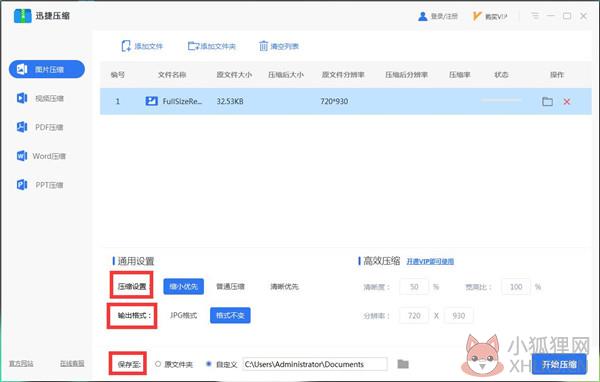Open the hamburger menu icon in title bar
This screenshot has width=600, height=382.
click(x=535, y=16)
